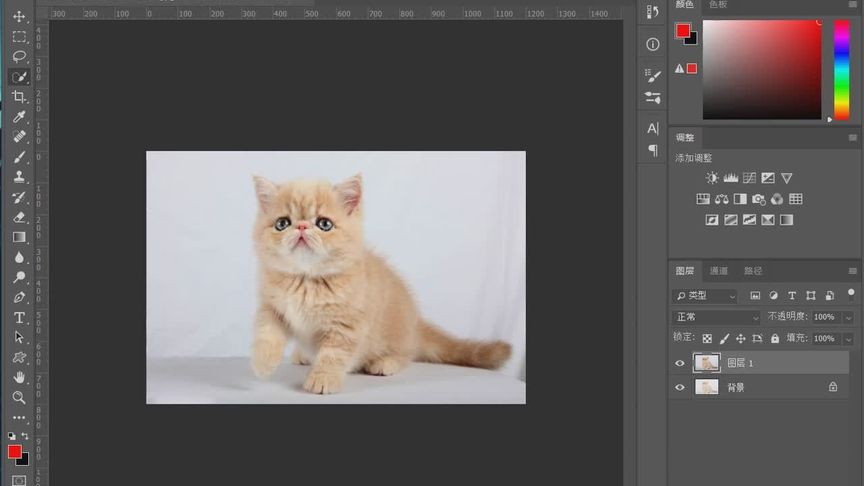Switch to the 通道 tab
This screenshot has height=486, width=864.
coord(719,271)
